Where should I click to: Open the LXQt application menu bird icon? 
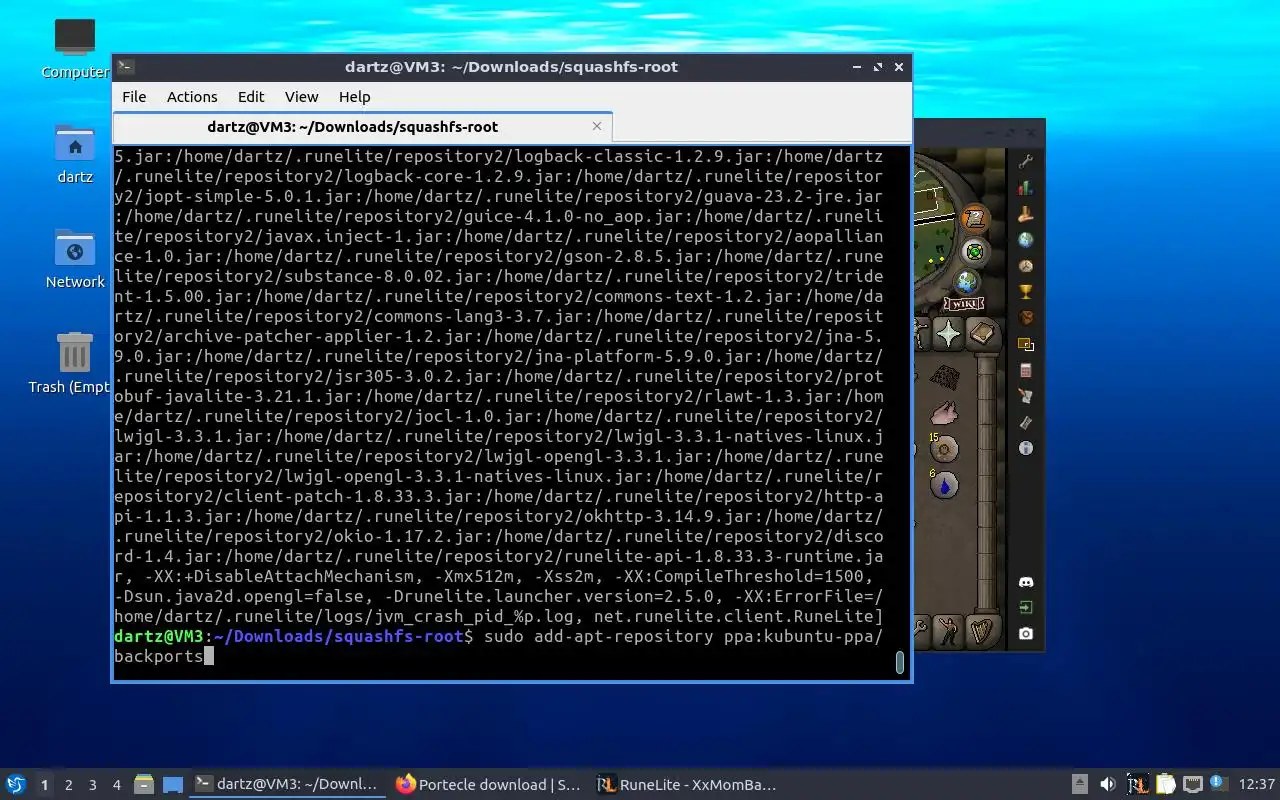pyautogui.click(x=16, y=784)
